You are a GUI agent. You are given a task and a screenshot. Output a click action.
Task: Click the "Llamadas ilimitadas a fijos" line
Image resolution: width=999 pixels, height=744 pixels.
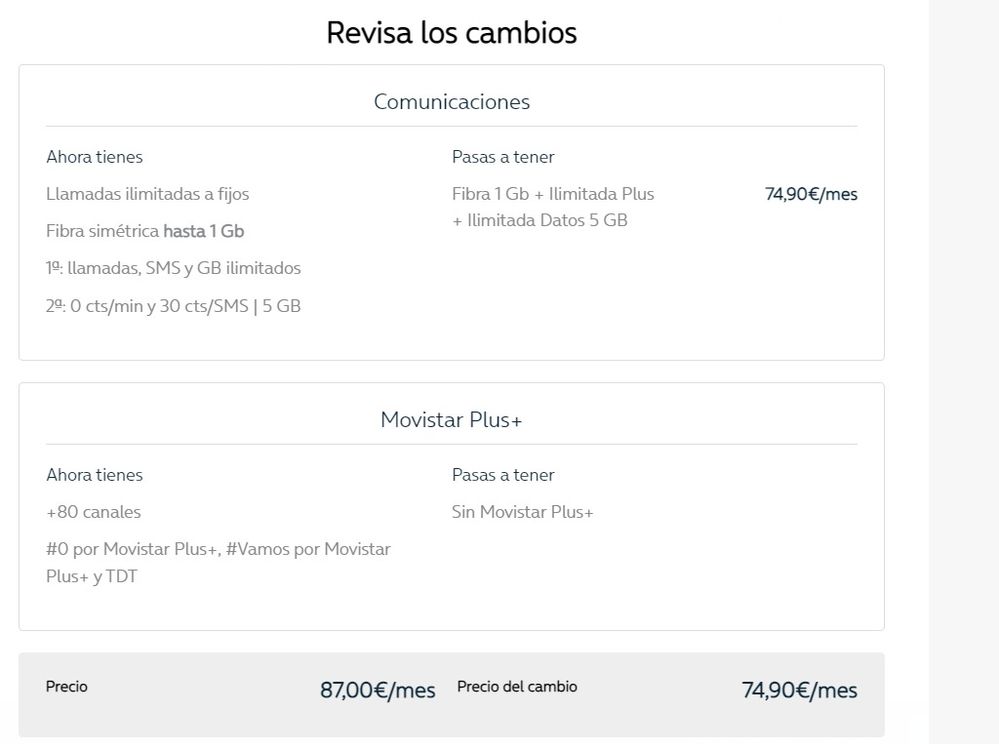[147, 194]
